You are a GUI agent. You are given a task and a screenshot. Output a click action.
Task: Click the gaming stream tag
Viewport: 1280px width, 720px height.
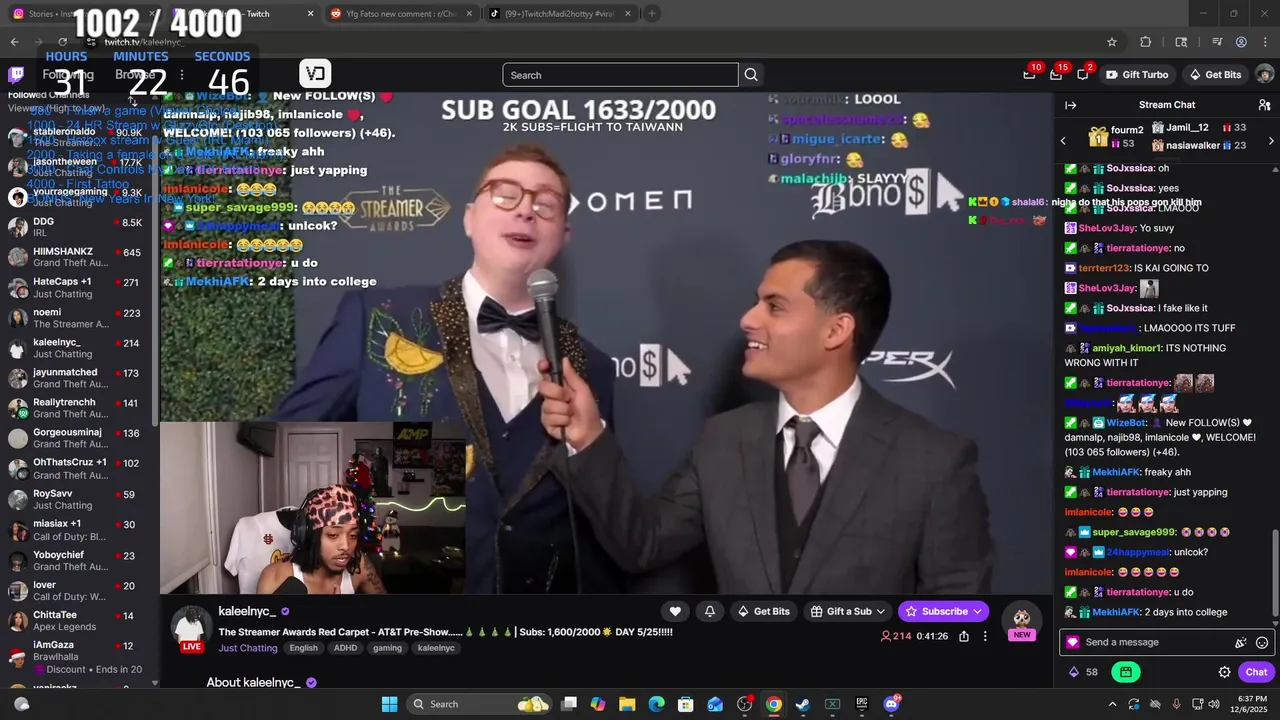[387, 648]
